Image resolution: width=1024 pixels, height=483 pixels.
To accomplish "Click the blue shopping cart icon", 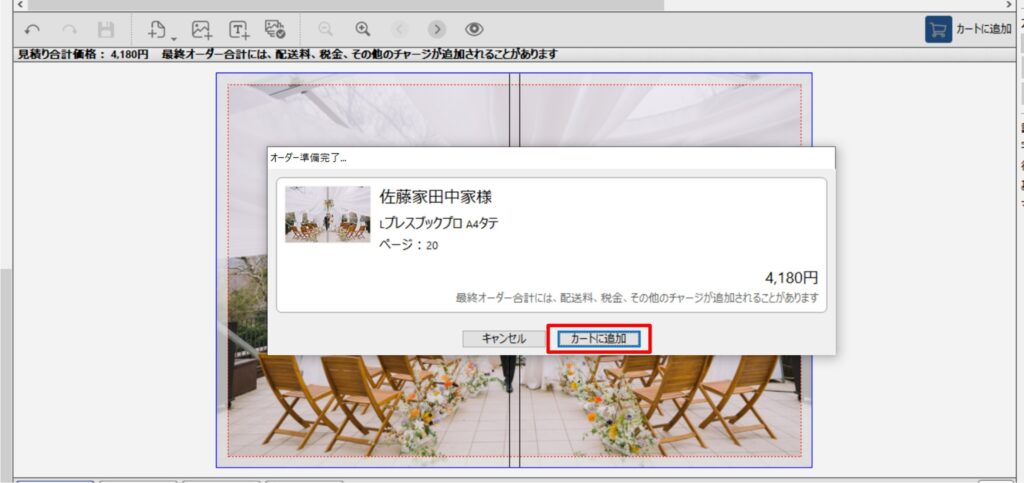I will tap(937, 30).
